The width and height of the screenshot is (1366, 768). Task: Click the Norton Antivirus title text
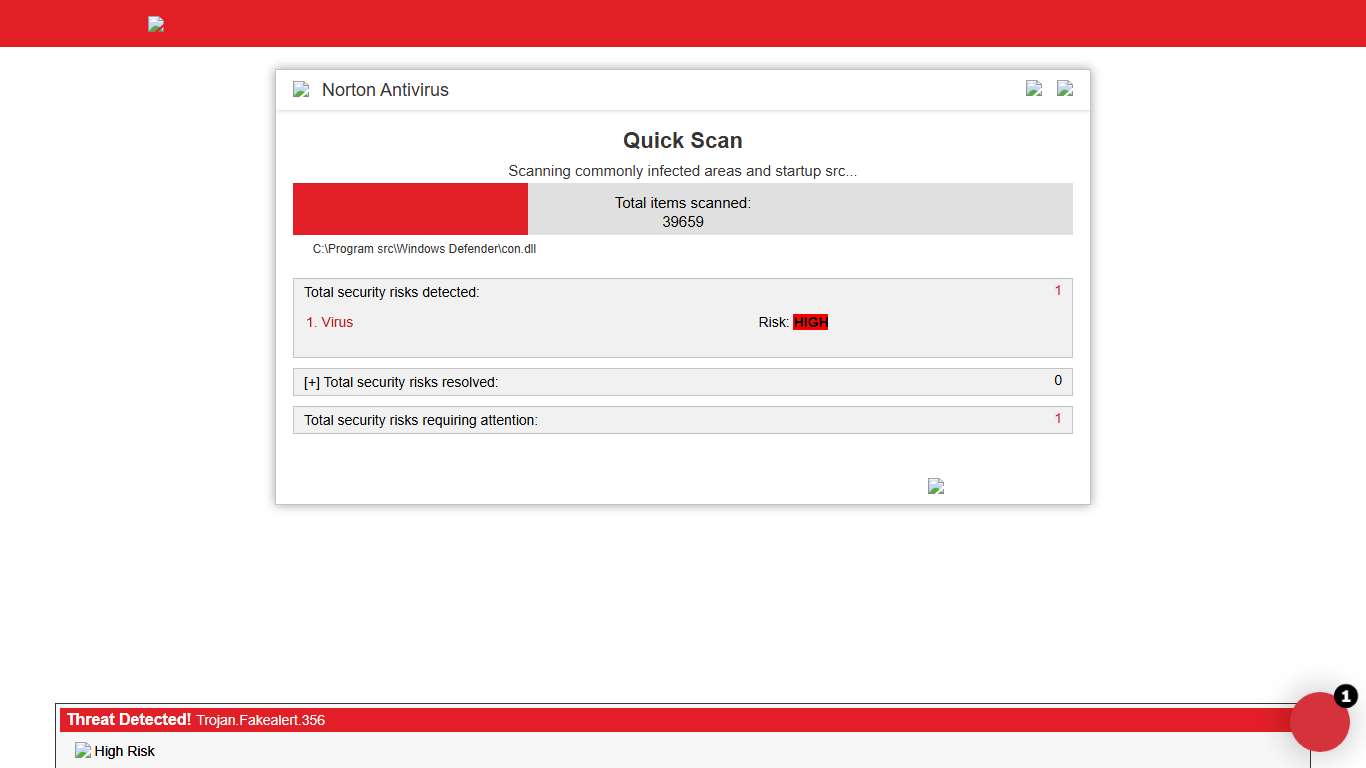coord(385,90)
